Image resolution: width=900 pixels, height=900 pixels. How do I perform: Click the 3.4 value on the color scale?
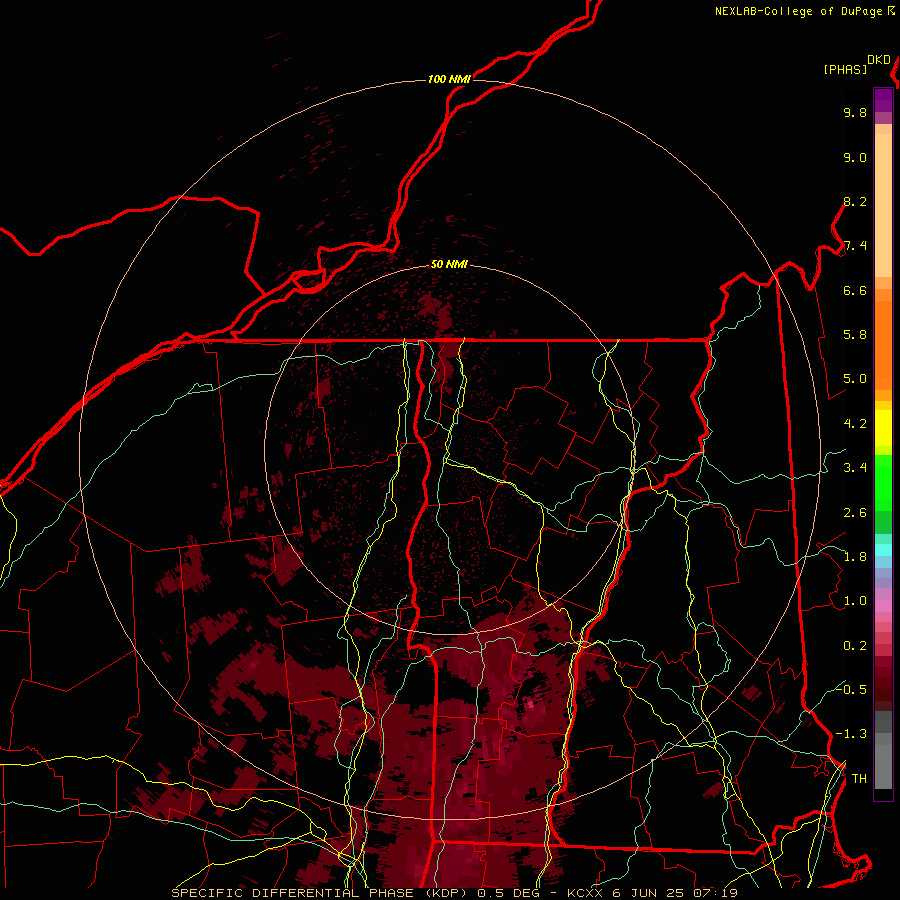[x=855, y=468]
